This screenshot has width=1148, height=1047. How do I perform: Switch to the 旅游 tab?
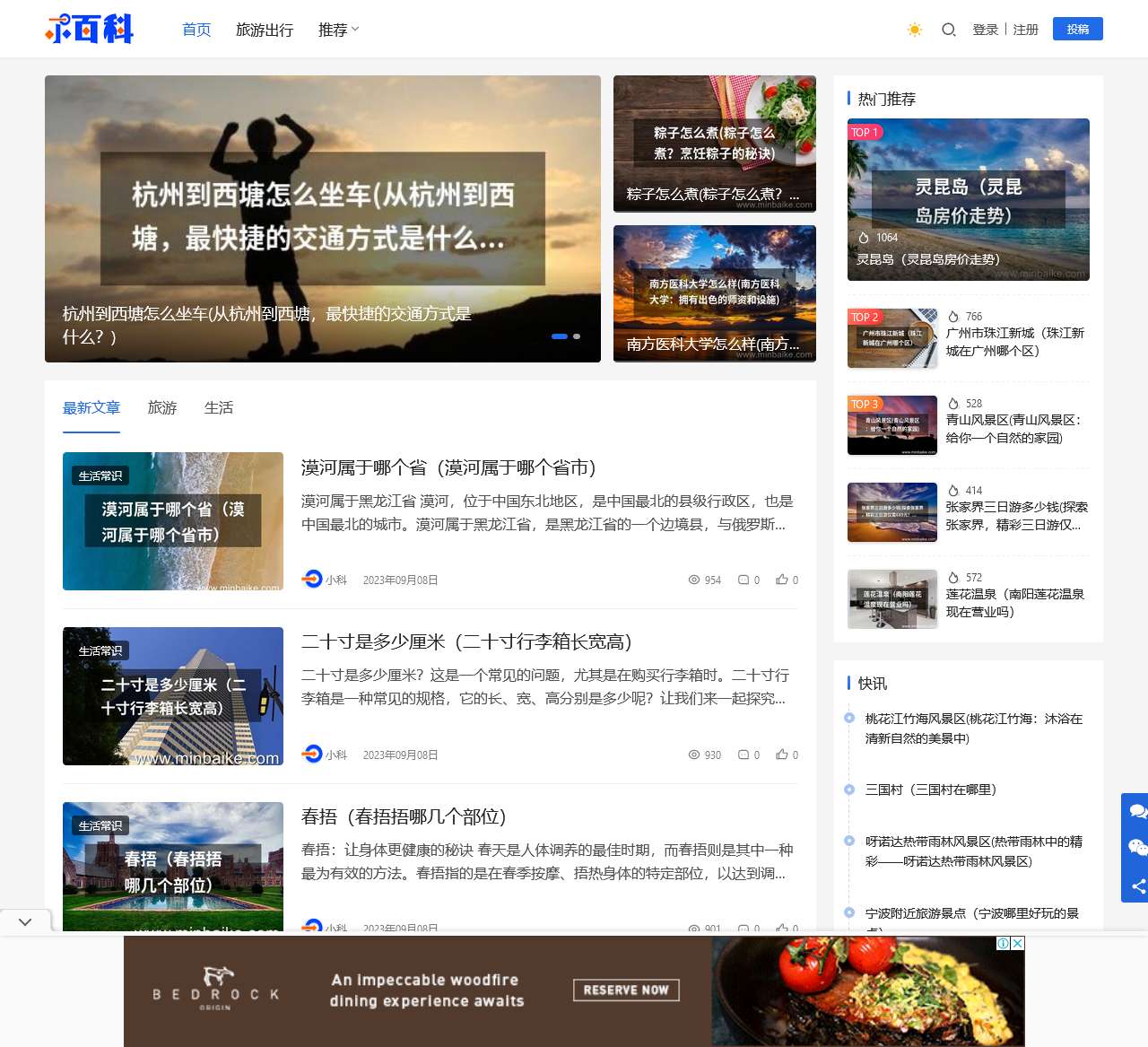(x=161, y=407)
